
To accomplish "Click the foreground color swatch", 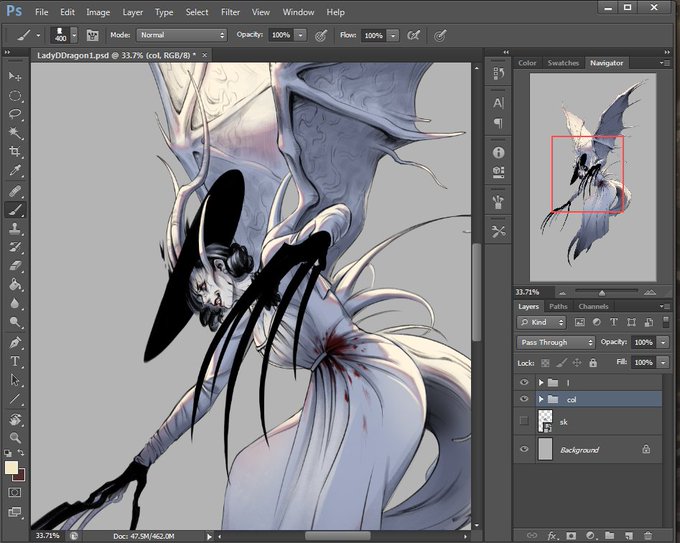I will (11, 468).
